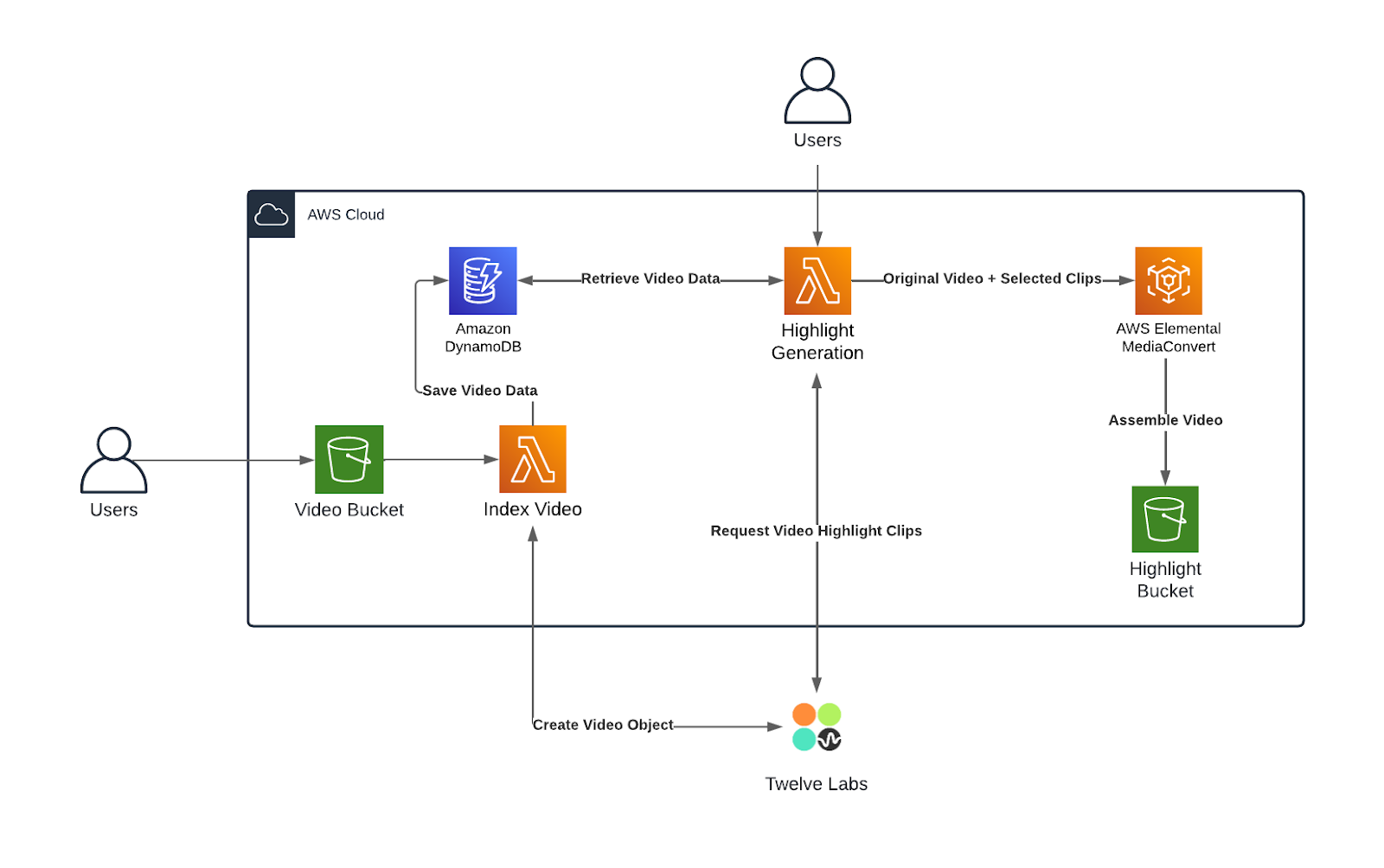
Task: Click the 'Create Video Object' label
Action: [603, 724]
